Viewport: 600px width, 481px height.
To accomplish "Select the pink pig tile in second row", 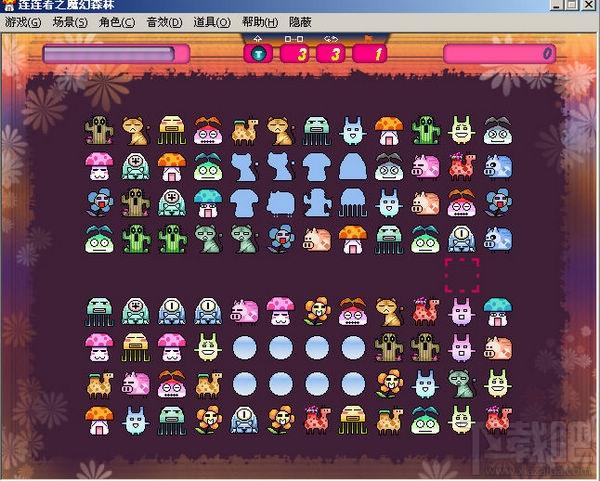I will (425, 167).
